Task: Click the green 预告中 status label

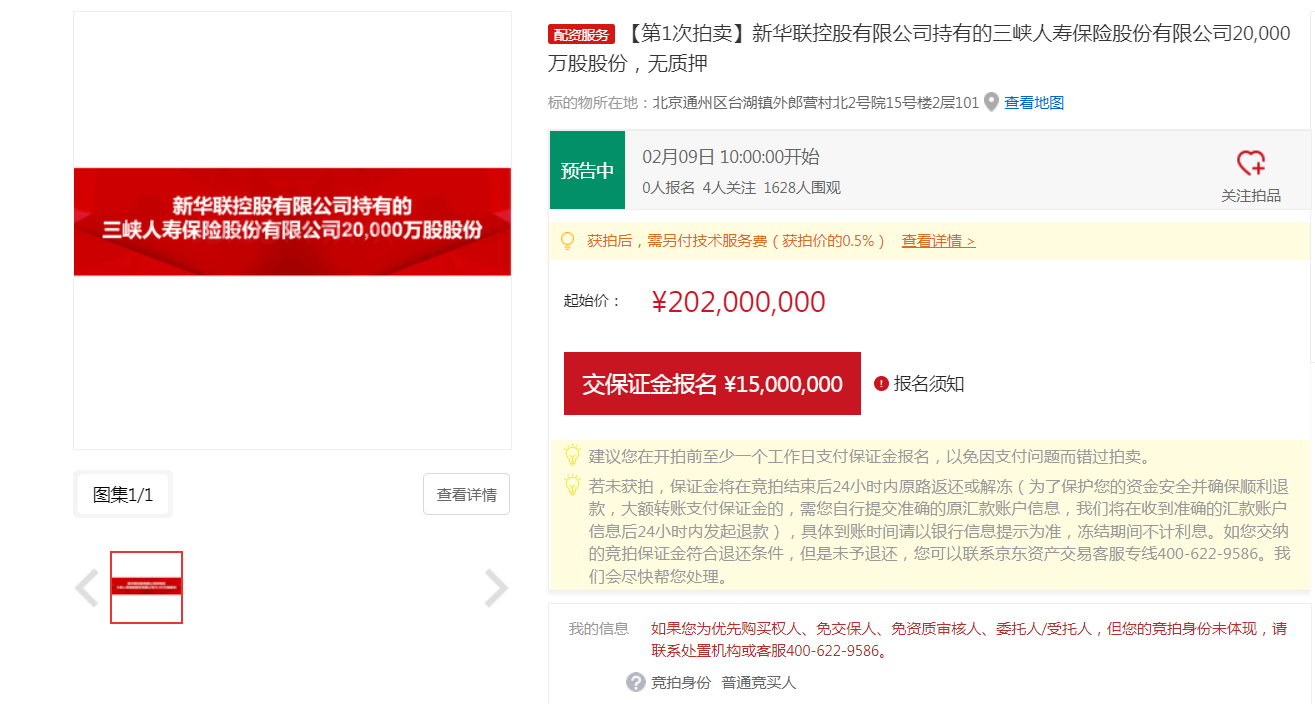Action: [x=587, y=171]
